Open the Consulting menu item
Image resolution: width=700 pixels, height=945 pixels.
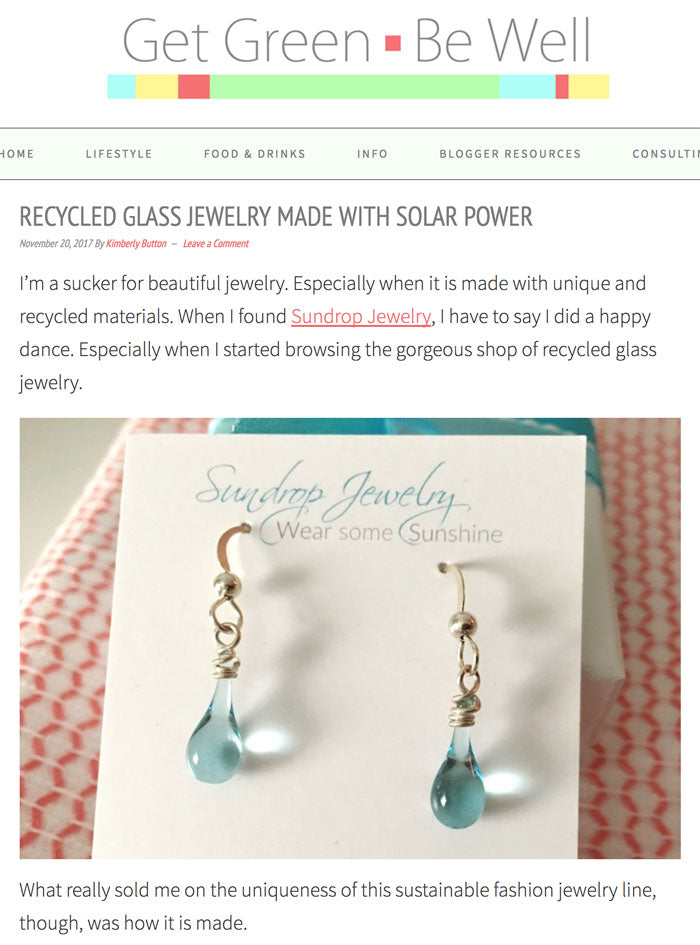(666, 154)
